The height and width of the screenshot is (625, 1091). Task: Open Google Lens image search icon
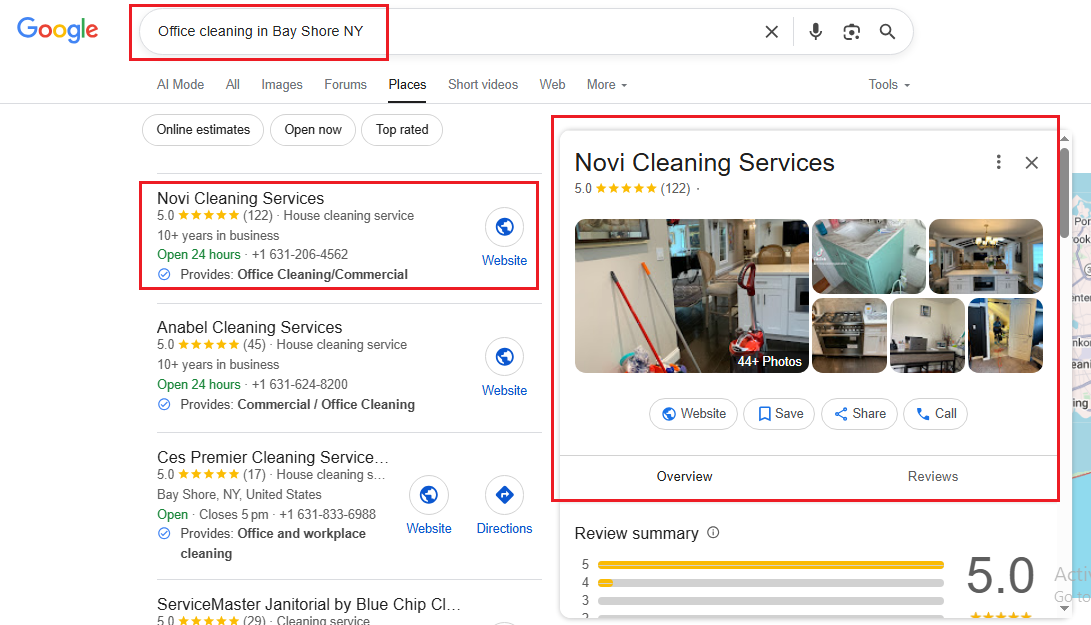coord(851,32)
